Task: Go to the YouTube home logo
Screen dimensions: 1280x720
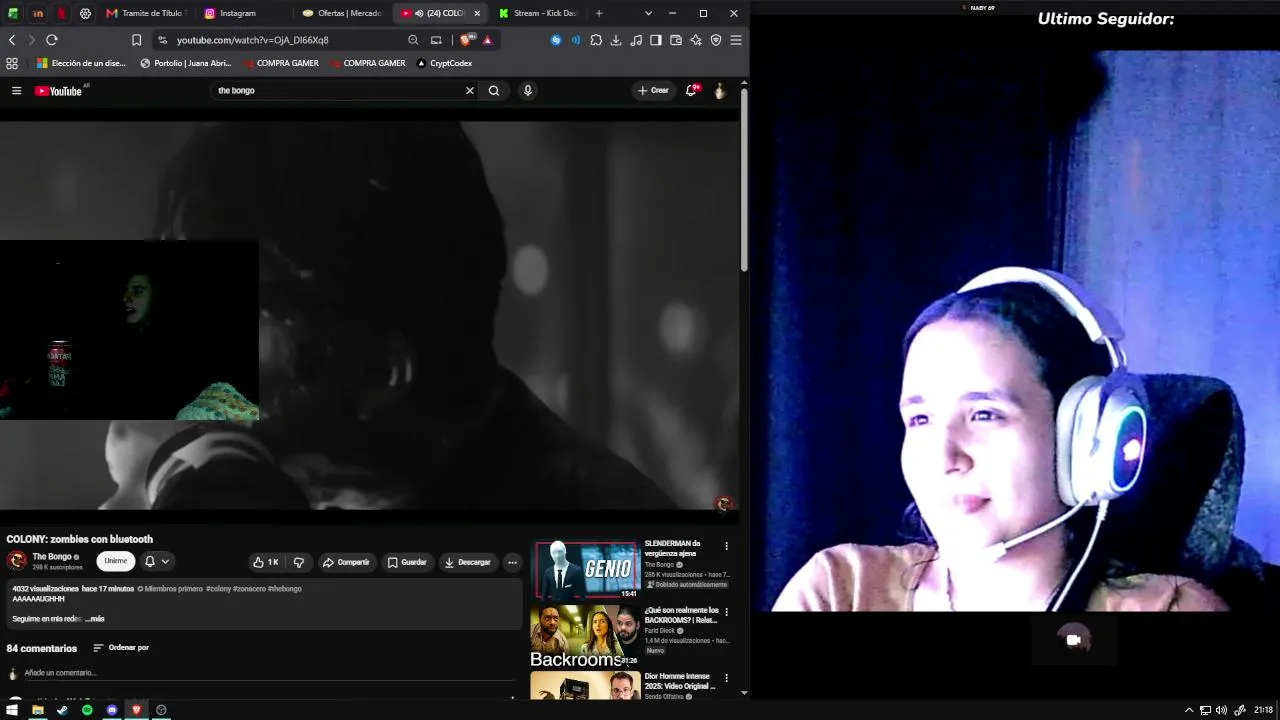Action: tap(59, 91)
